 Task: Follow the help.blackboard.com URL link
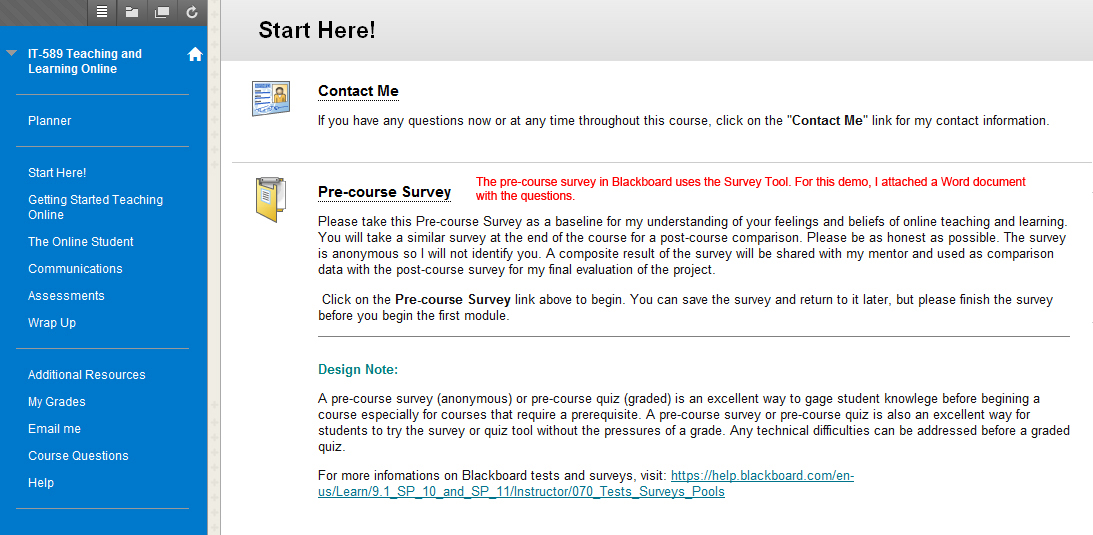click(x=585, y=484)
